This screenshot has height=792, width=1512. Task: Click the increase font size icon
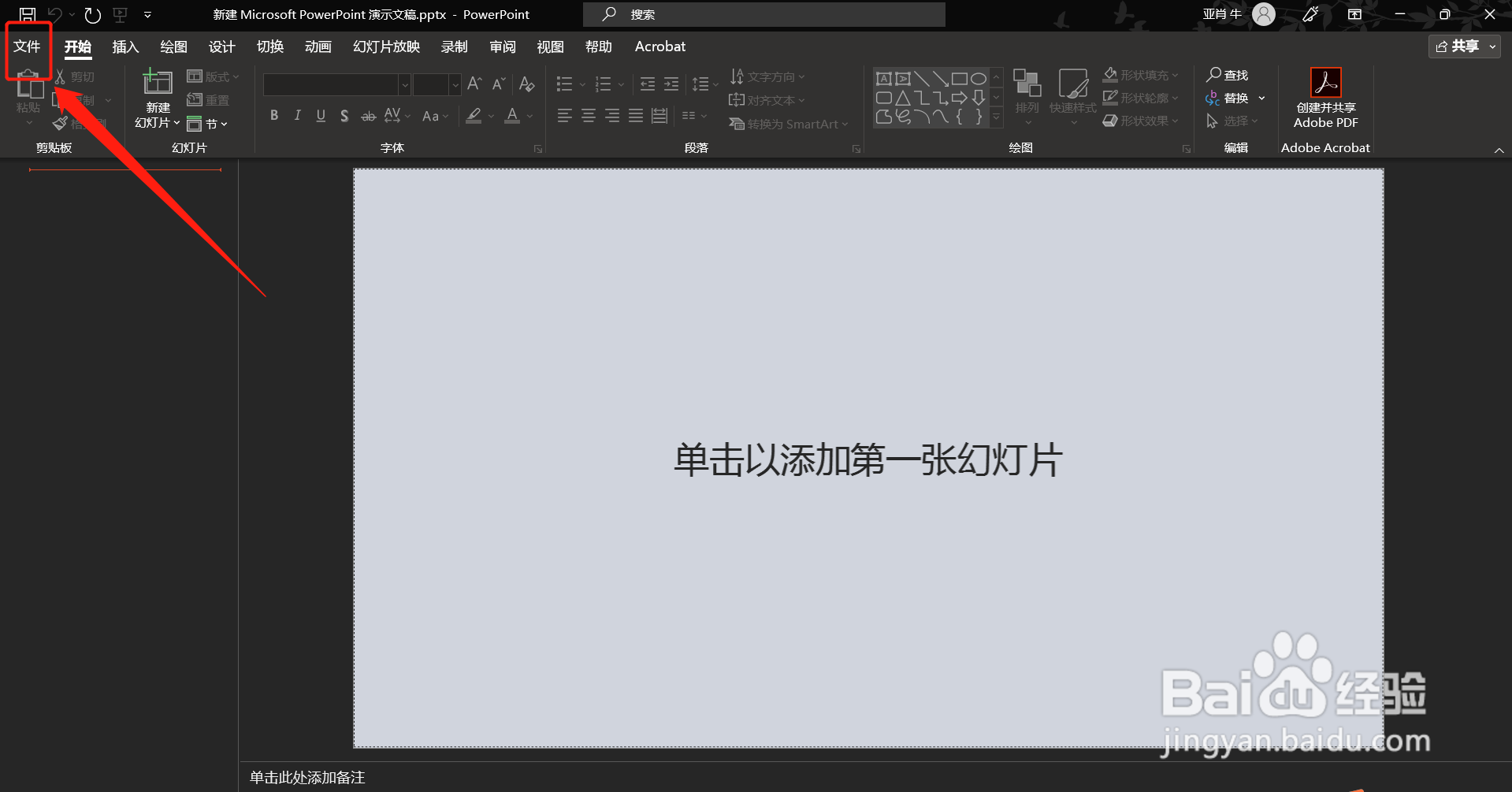pos(474,84)
